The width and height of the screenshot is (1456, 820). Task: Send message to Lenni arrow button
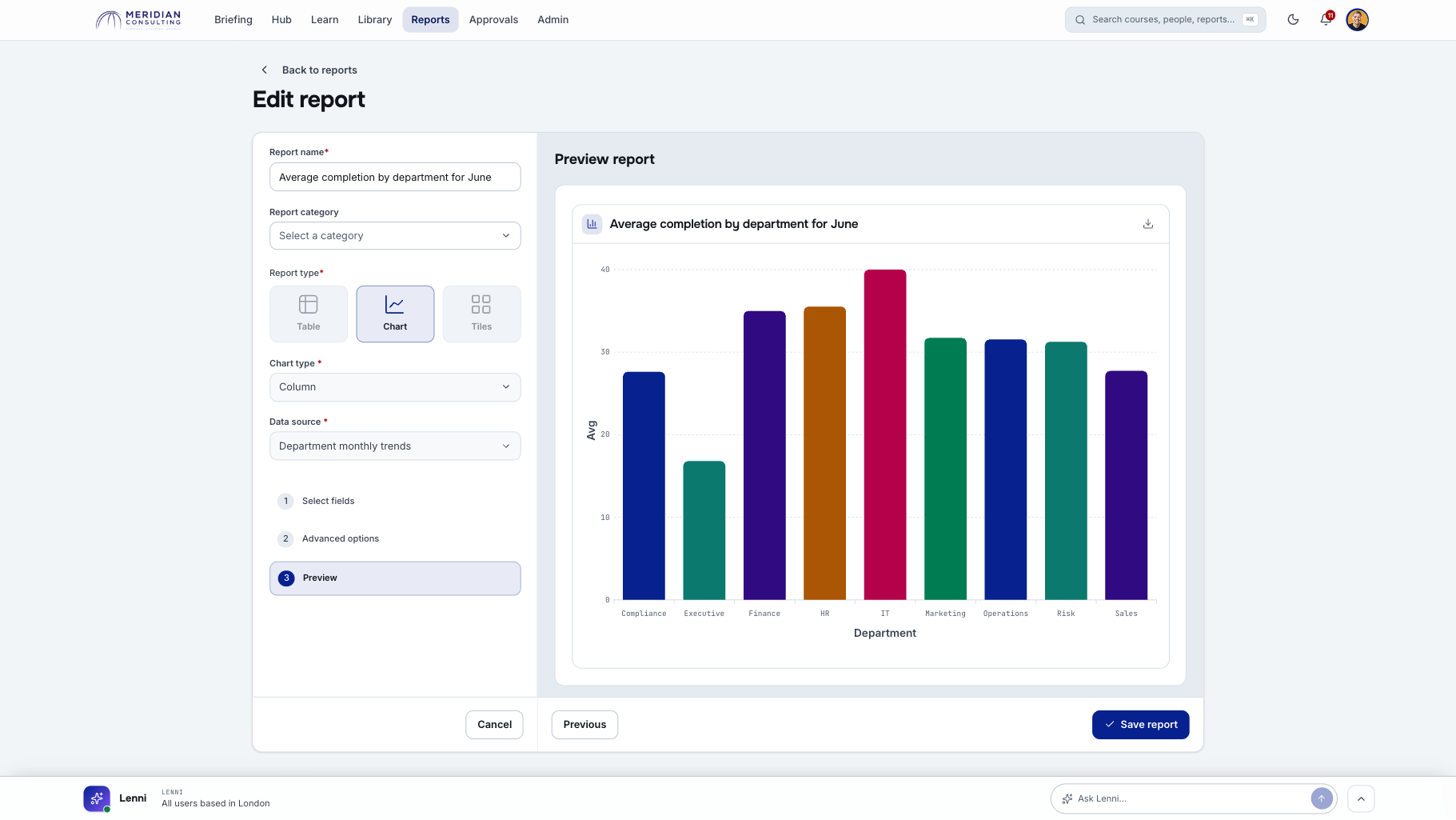(x=1322, y=798)
